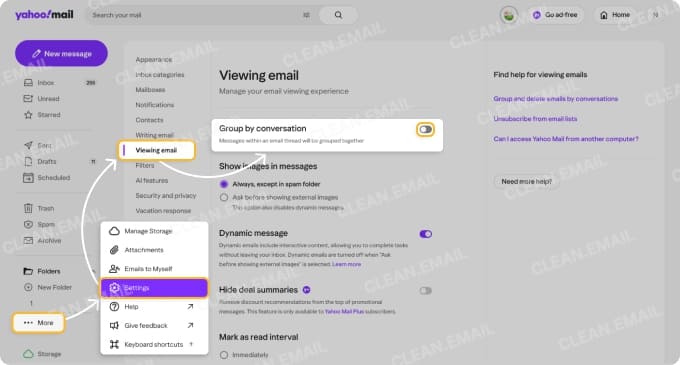This screenshot has height=365, width=680.
Task: Select Always, except in spam folder
Action: click(224, 184)
